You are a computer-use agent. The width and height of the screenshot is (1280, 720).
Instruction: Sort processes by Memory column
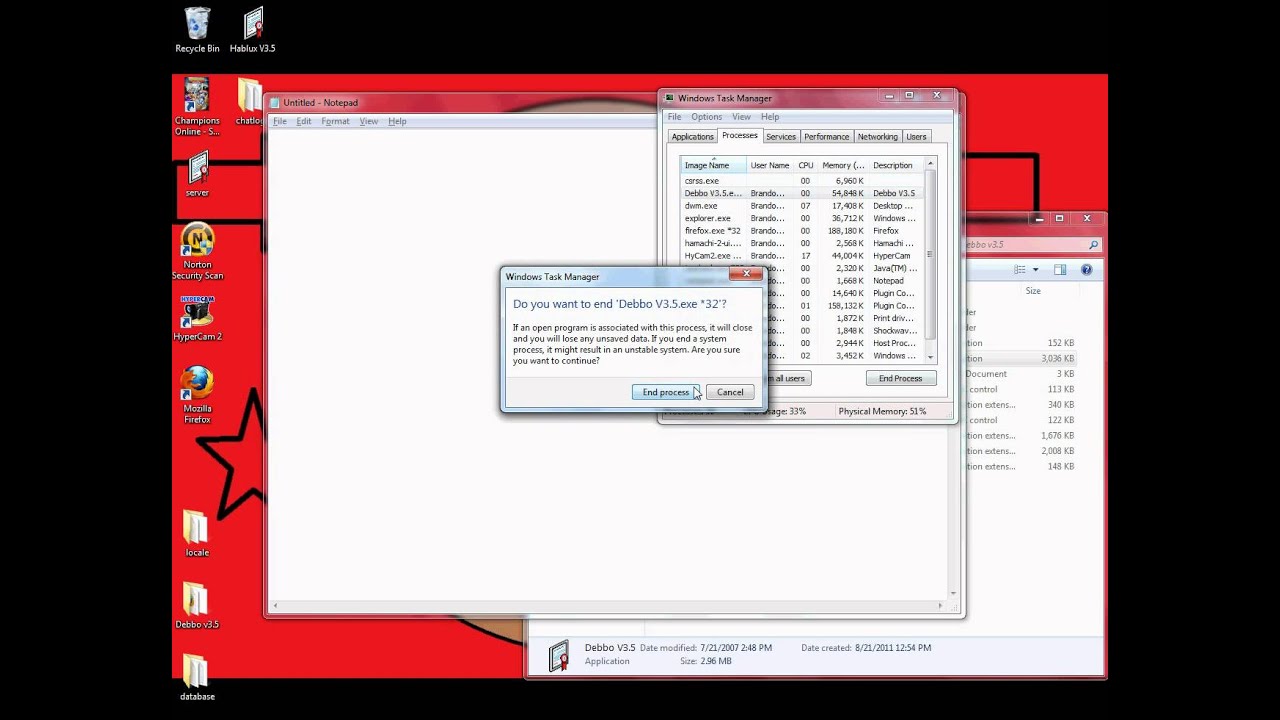pos(843,165)
